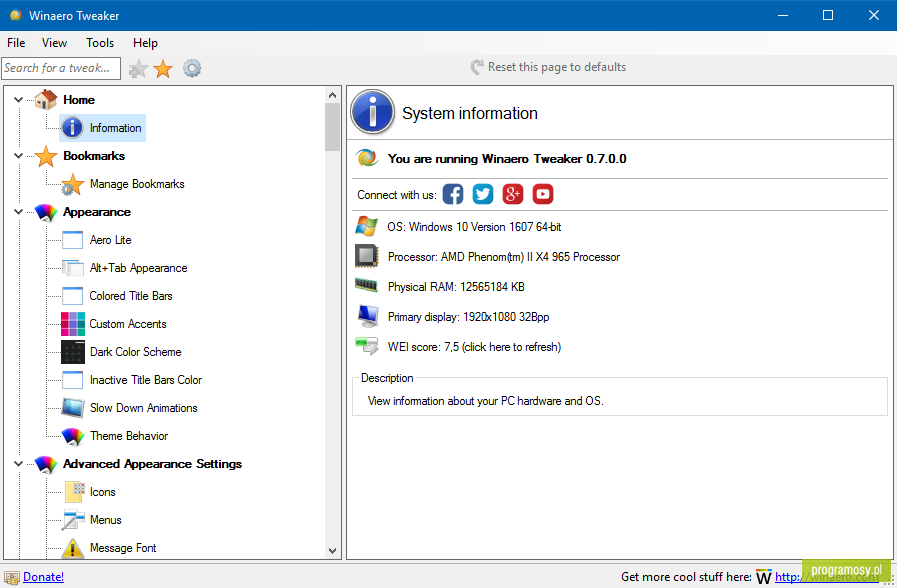Collapse the Appearance tree node
This screenshot has width=897, height=588.
tap(18, 212)
